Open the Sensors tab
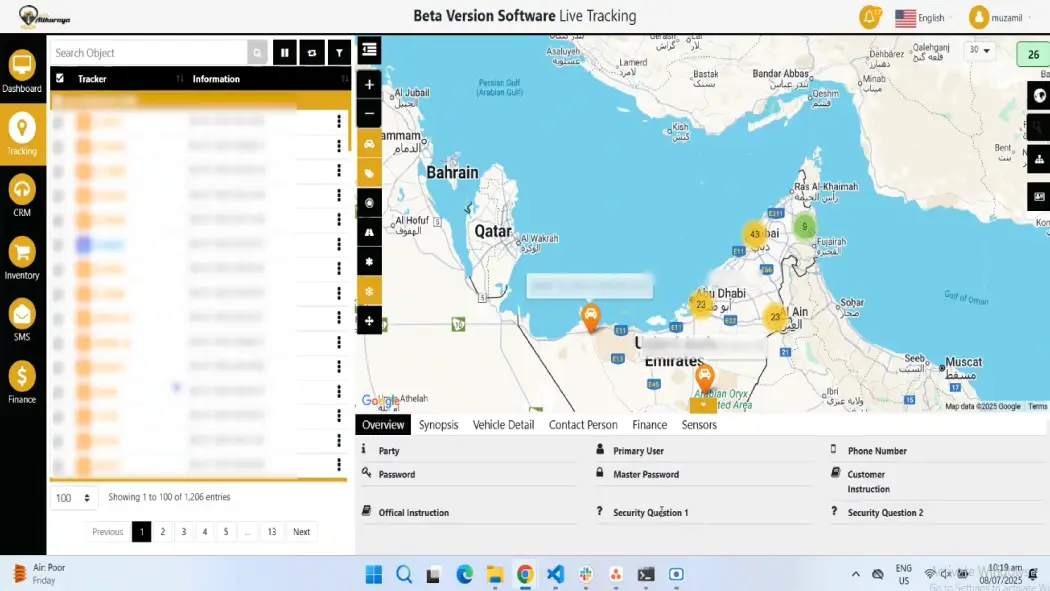 (699, 425)
